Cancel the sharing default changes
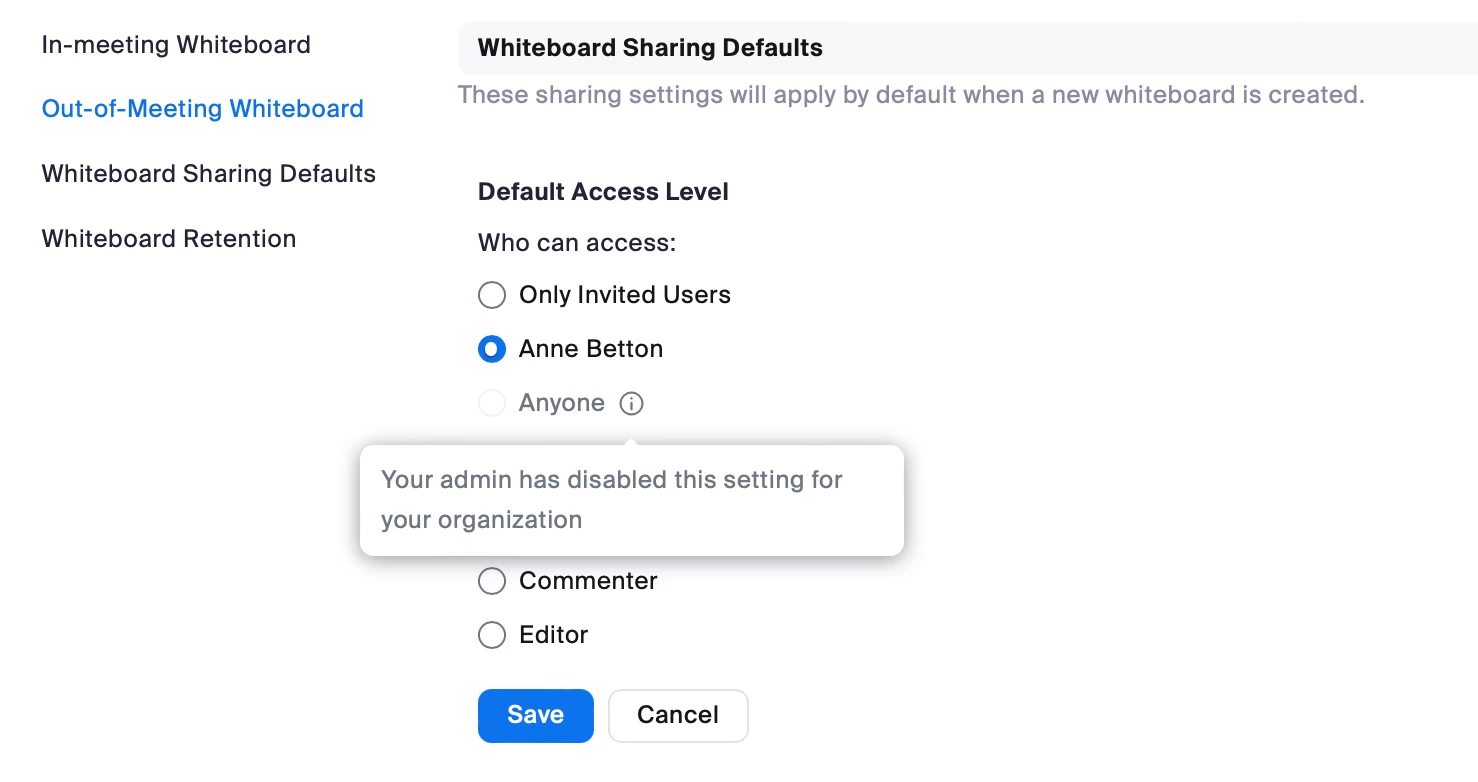Screen dimensions: 1478x782 pos(678,715)
